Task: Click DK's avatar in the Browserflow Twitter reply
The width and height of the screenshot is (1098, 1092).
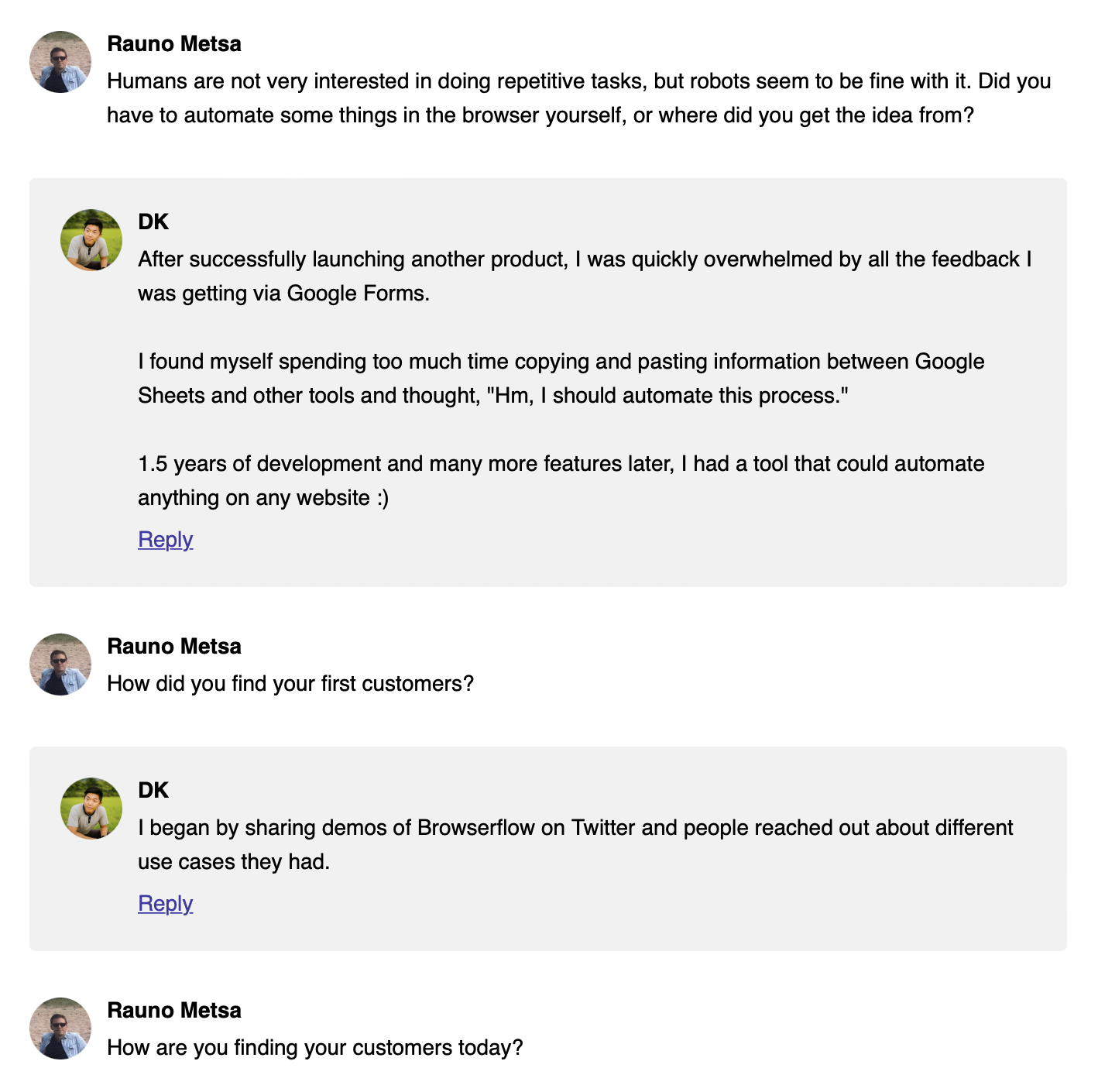Action: click(91, 809)
